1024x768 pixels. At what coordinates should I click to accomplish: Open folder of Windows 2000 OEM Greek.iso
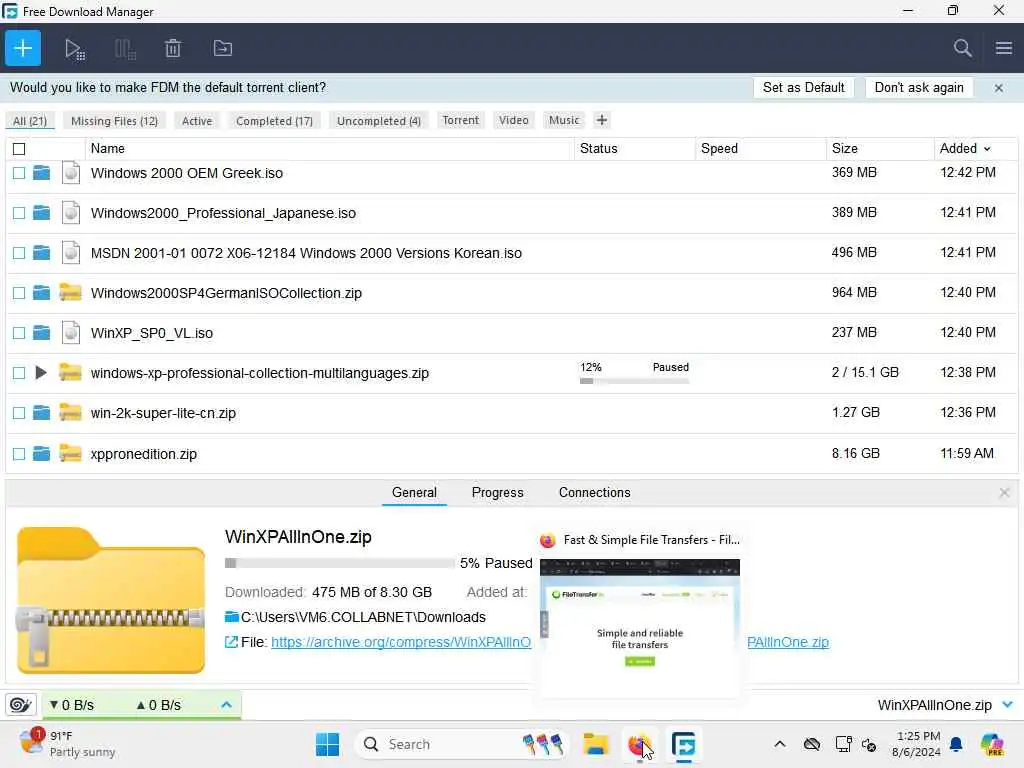pos(41,173)
